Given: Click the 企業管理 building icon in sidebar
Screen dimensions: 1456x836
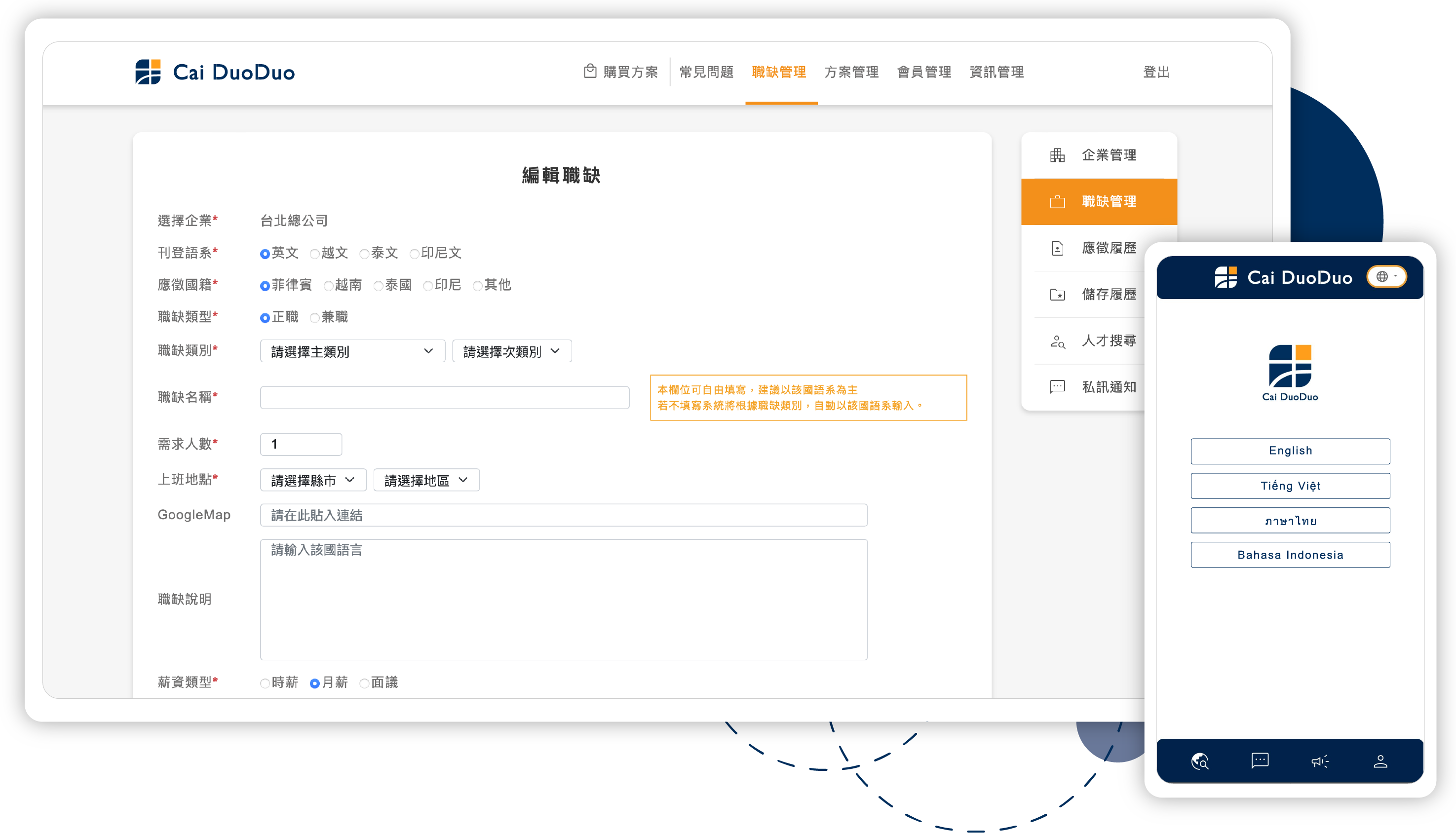Looking at the screenshot, I should 1057,155.
